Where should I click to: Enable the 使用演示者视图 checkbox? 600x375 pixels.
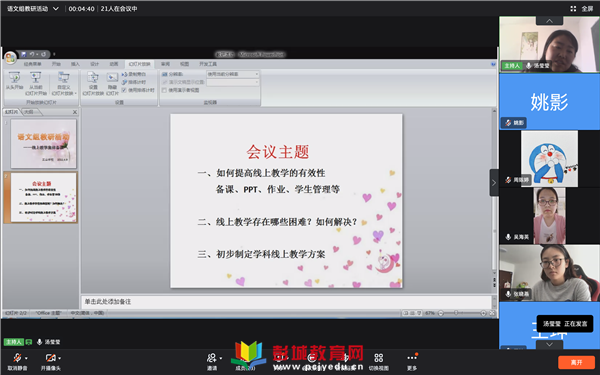pyautogui.click(x=164, y=90)
